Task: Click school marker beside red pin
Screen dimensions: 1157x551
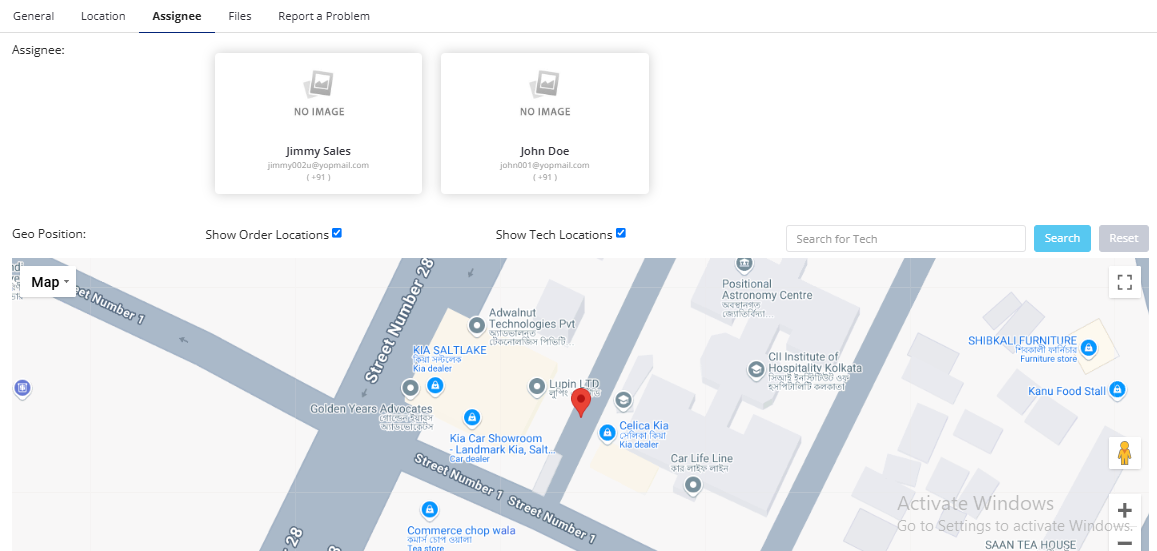Action: click(623, 400)
